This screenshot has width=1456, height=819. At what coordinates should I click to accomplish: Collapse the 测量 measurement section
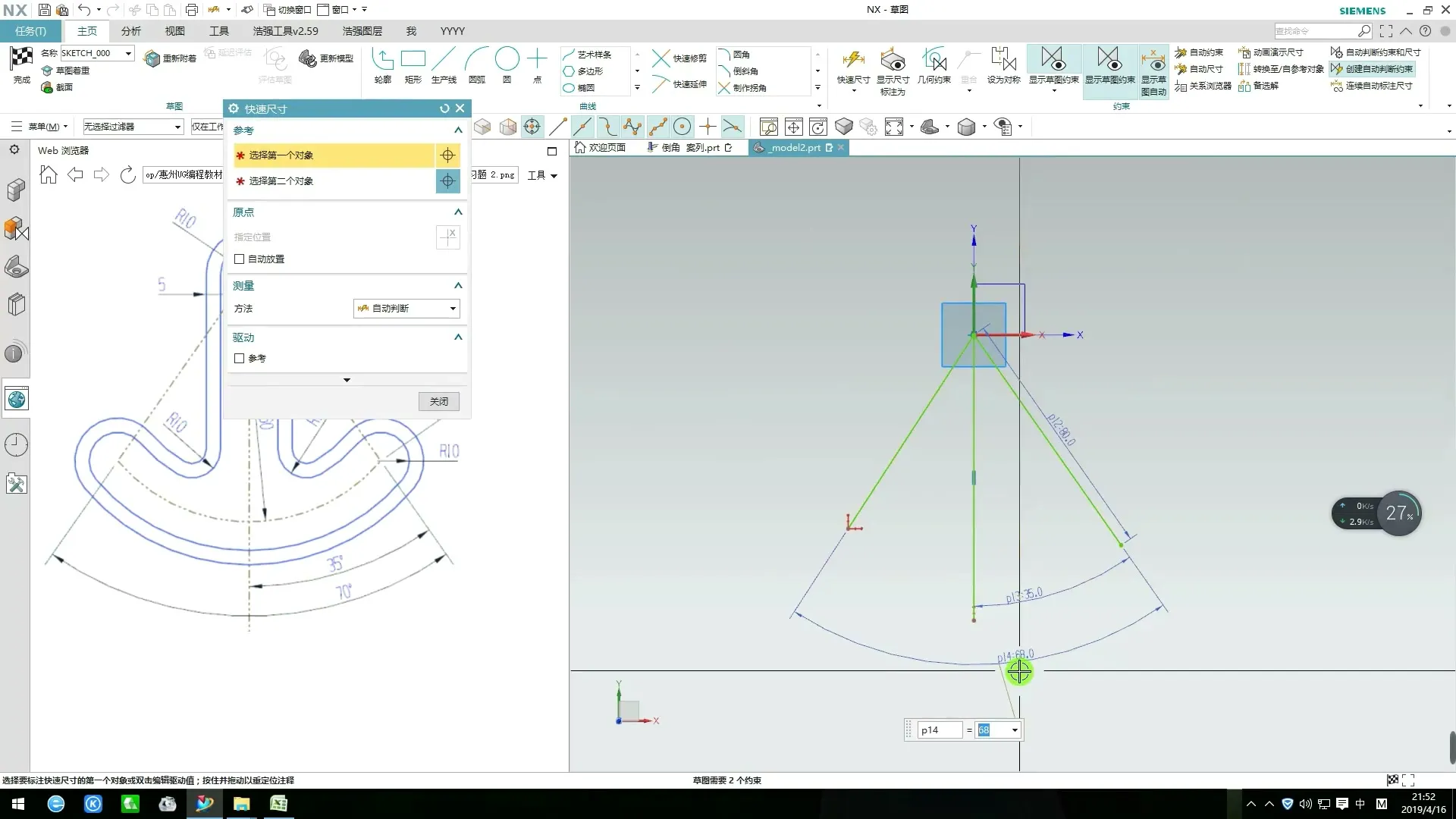point(458,286)
